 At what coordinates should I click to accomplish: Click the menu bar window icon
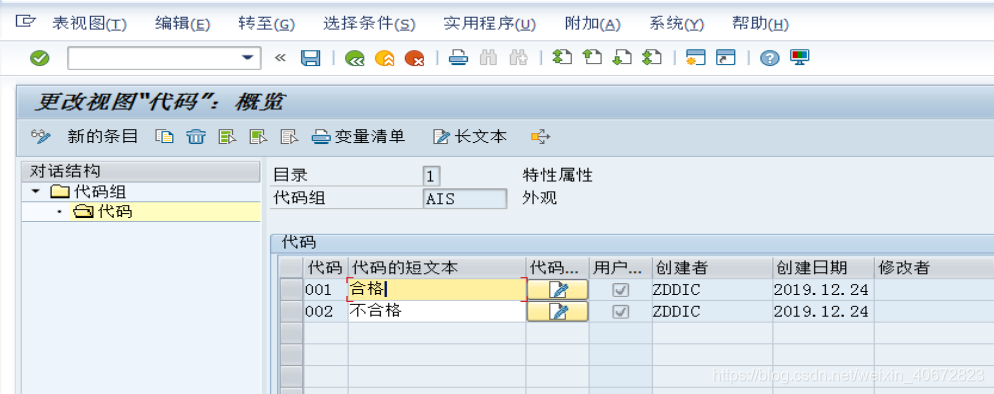tap(25, 22)
